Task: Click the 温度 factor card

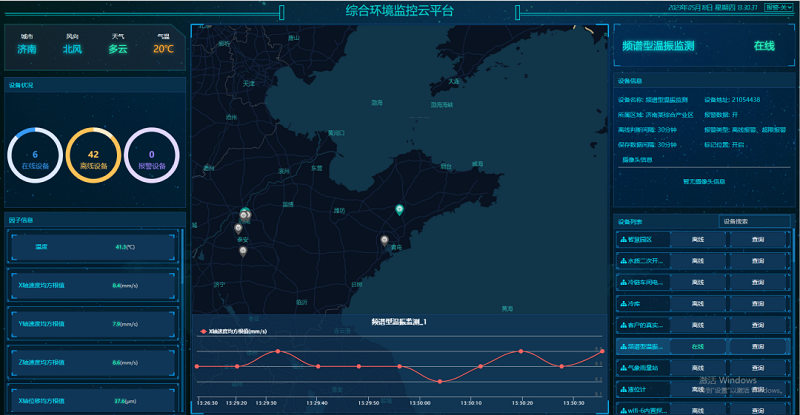Action: click(93, 246)
